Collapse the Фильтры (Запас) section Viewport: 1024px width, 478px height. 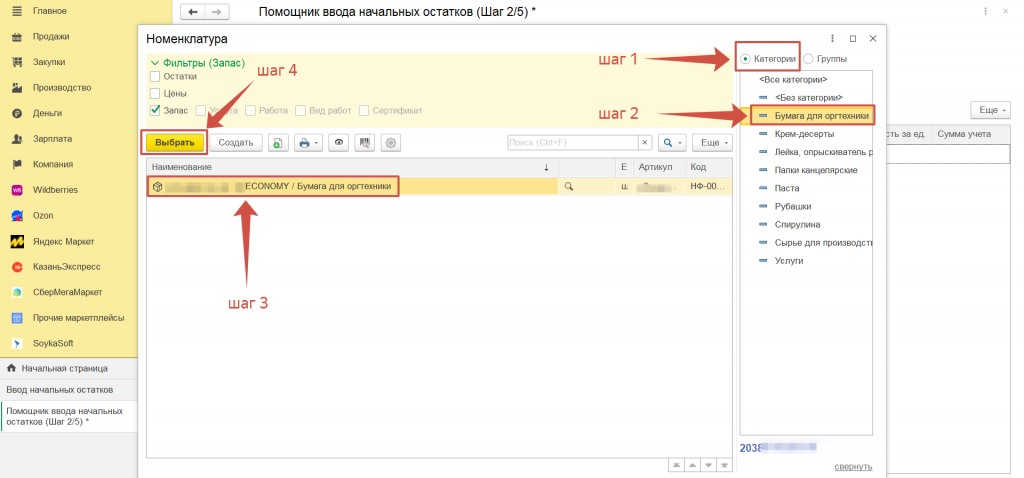(x=154, y=62)
